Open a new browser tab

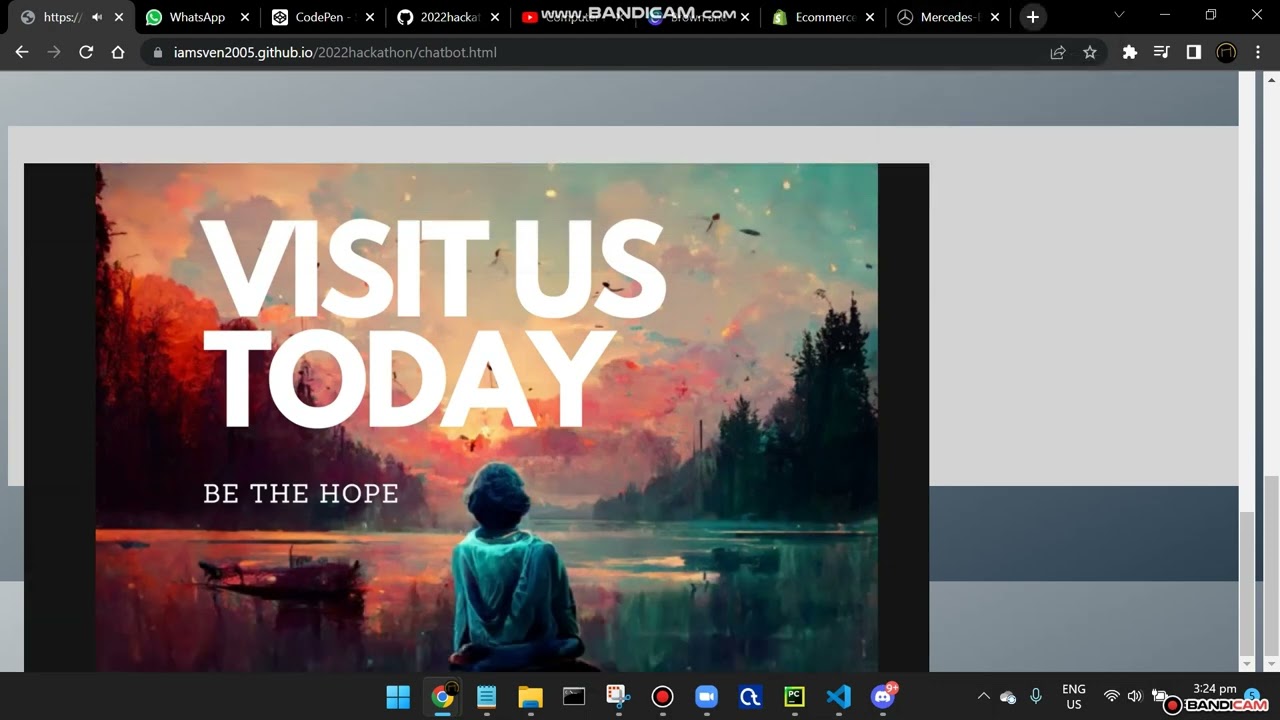click(x=1033, y=17)
